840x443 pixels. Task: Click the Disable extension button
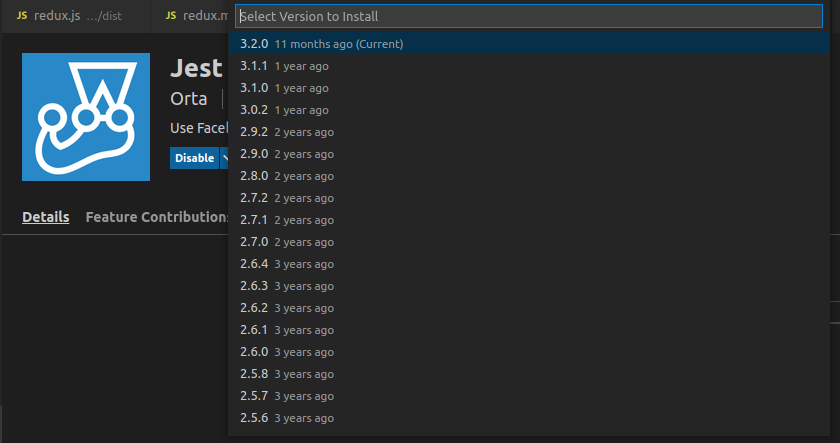194,158
